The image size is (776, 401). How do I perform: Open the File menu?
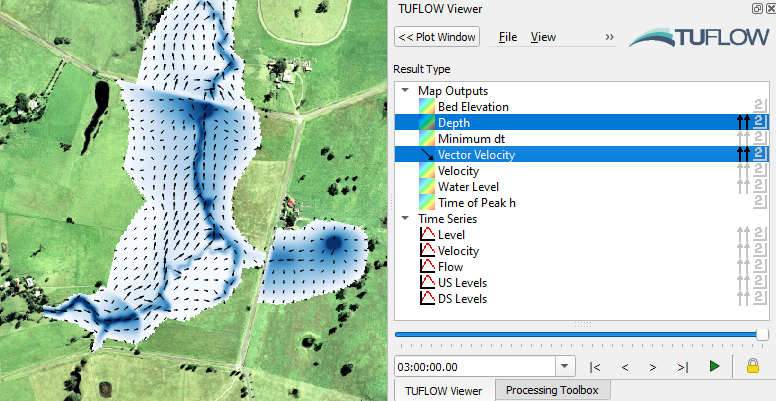pos(508,37)
